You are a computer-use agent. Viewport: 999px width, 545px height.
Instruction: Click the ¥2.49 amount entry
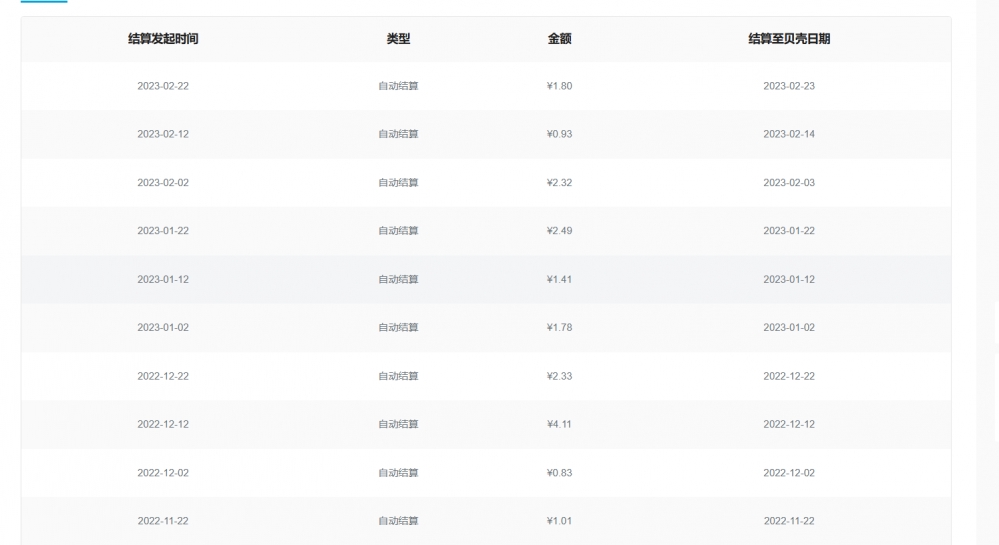coord(559,231)
